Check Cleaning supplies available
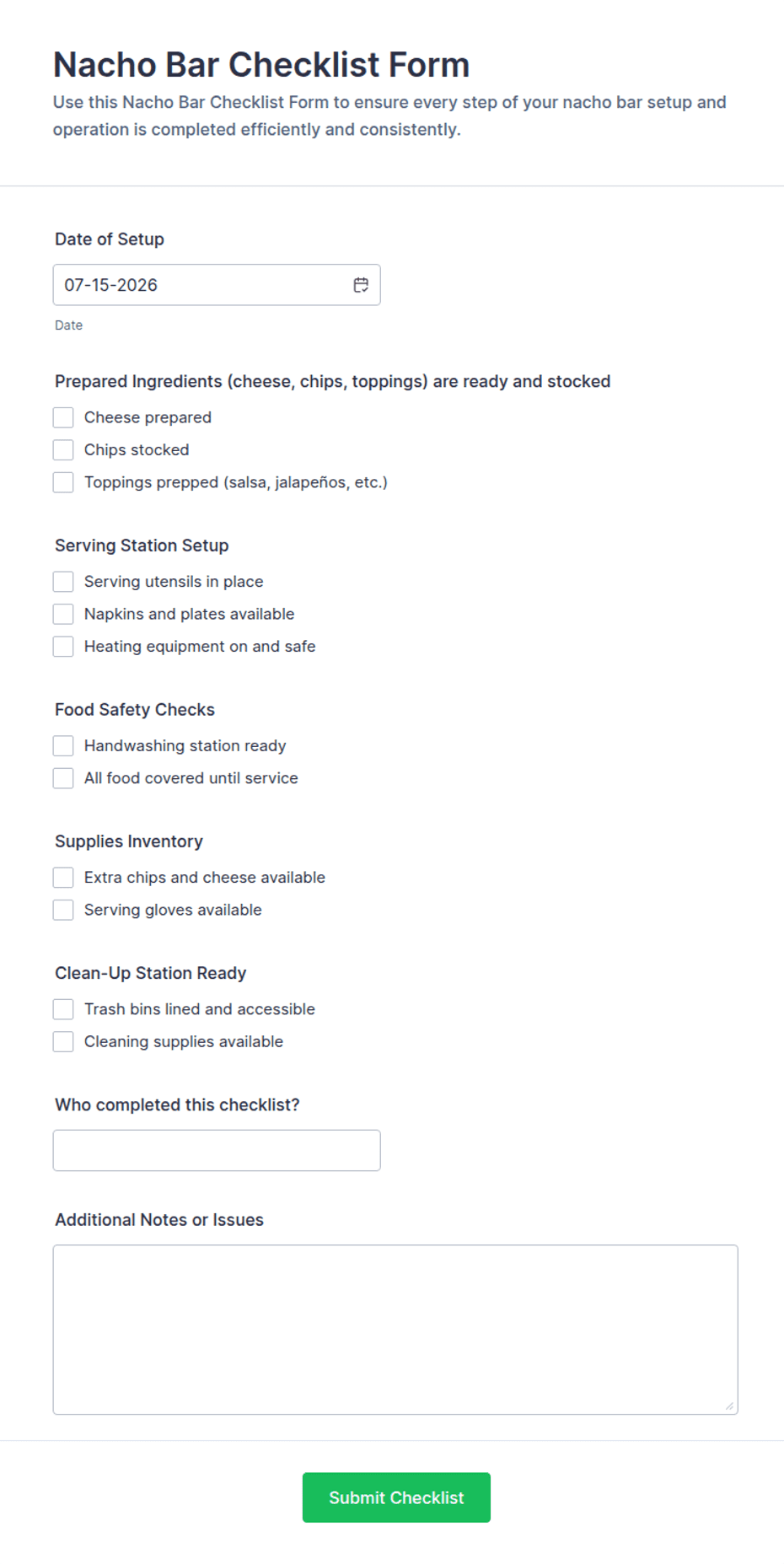 63,1042
